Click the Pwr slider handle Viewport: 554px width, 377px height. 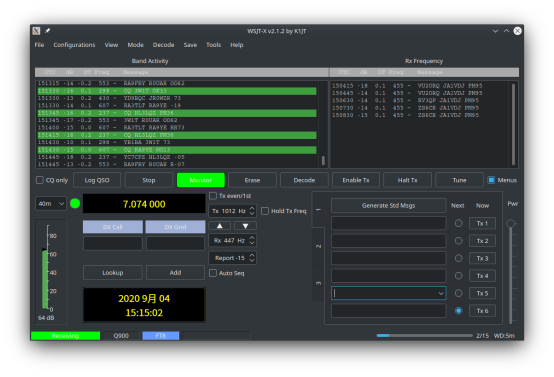click(x=511, y=224)
